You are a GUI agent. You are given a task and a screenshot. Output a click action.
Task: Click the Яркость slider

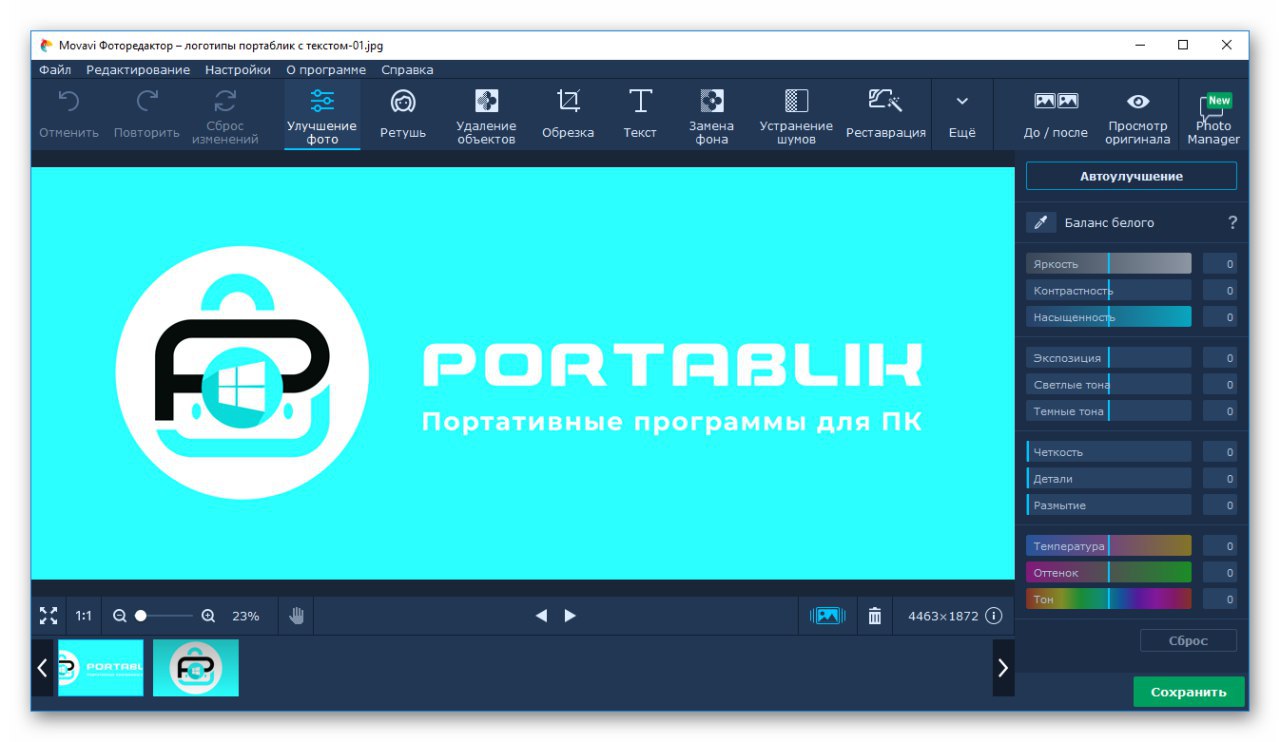coord(1109,264)
